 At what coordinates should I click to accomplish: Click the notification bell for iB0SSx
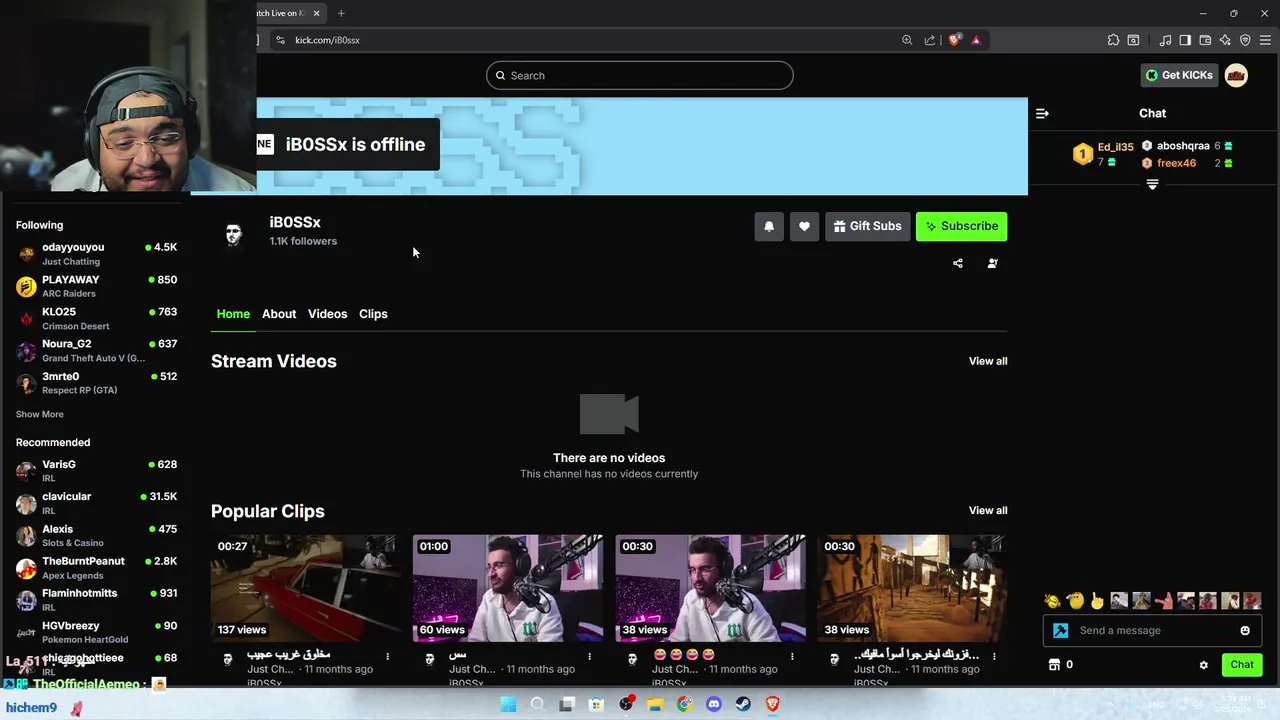click(x=769, y=226)
